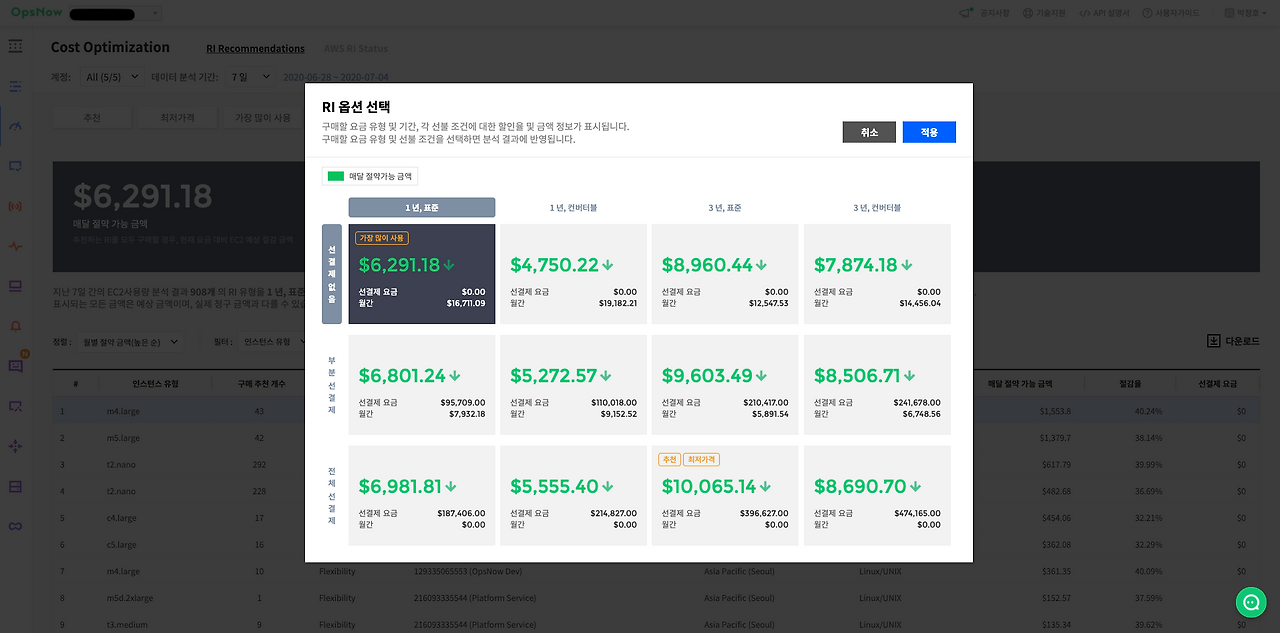Choose the $5,555.40 option card
1280x633 pixels.
(x=574, y=495)
